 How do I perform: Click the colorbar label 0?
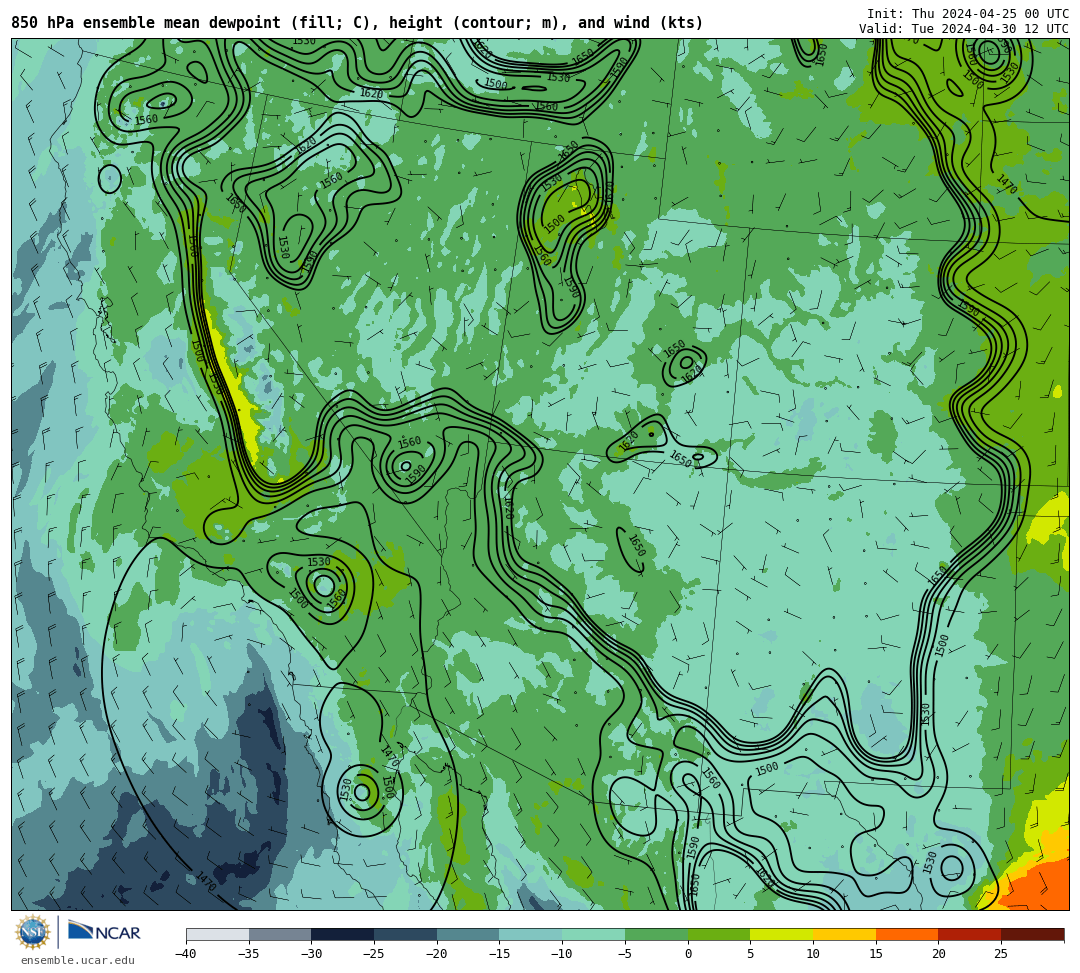point(688,954)
